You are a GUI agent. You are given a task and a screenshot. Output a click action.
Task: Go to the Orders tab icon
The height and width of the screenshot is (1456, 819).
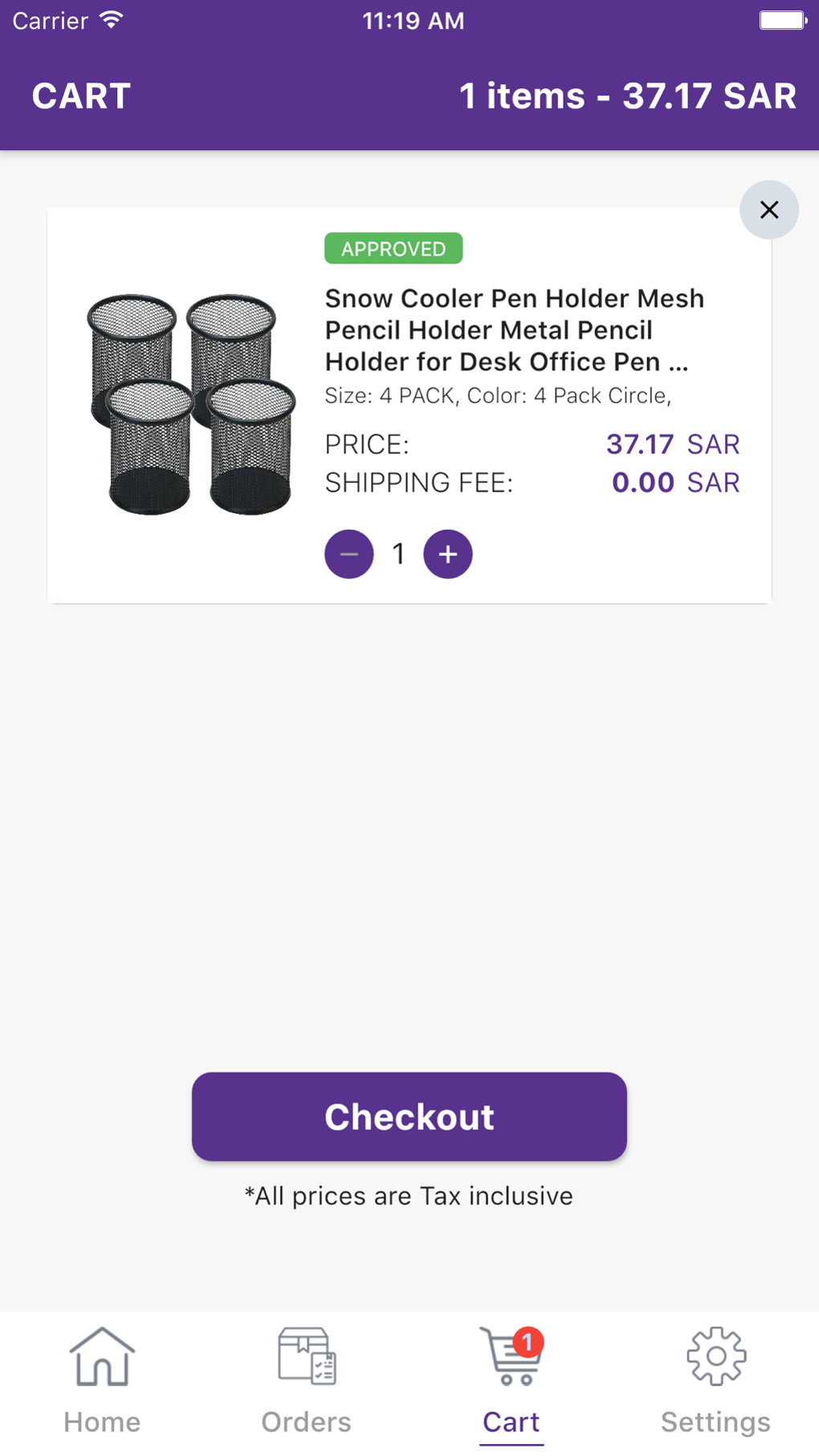(307, 1356)
